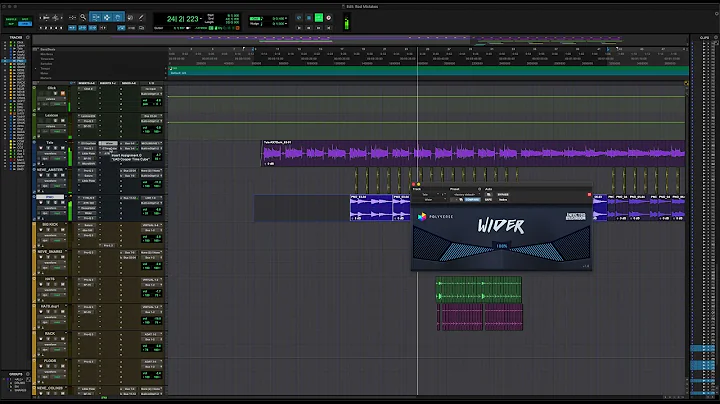Click the plugin settings librarian menu icon

click(479, 189)
